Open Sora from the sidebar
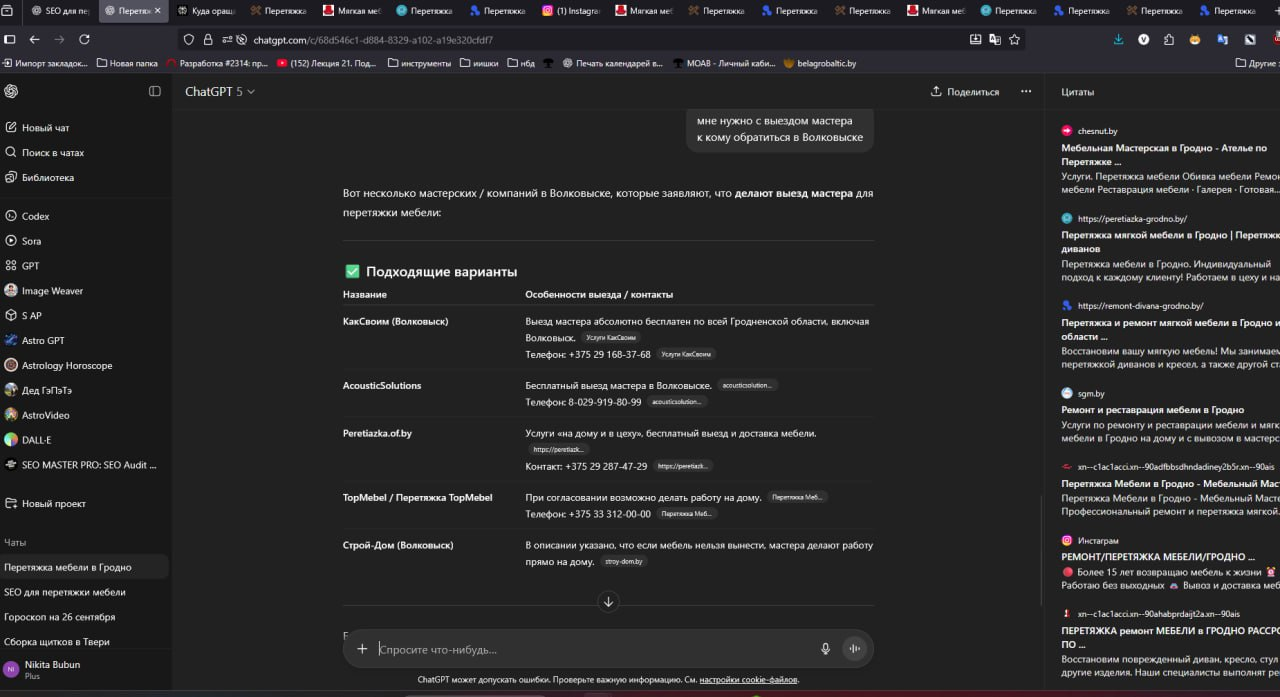Image resolution: width=1280 pixels, height=697 pixels. pos(31,241)
